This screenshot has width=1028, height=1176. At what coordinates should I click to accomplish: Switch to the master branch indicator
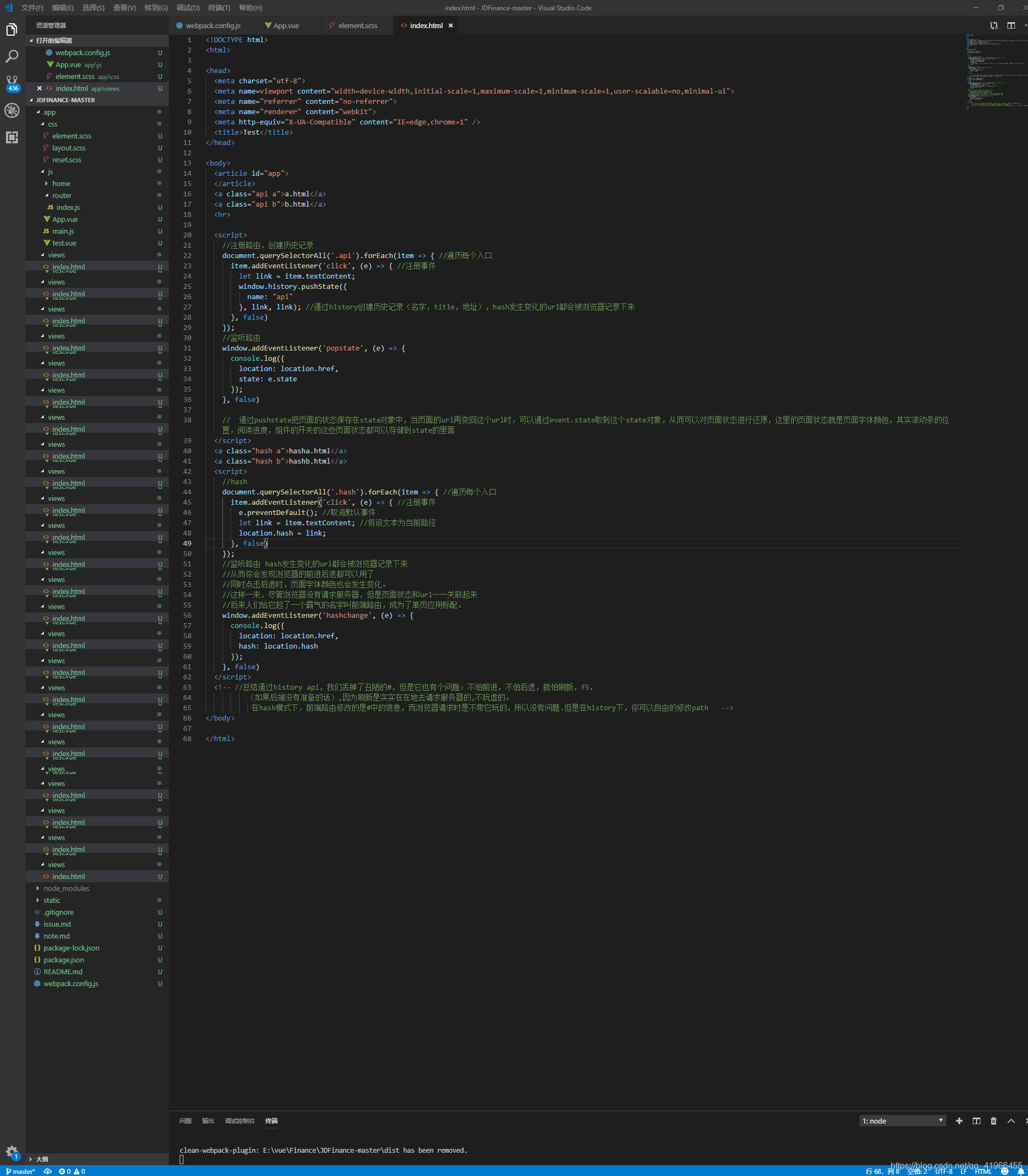[20, 1172]
